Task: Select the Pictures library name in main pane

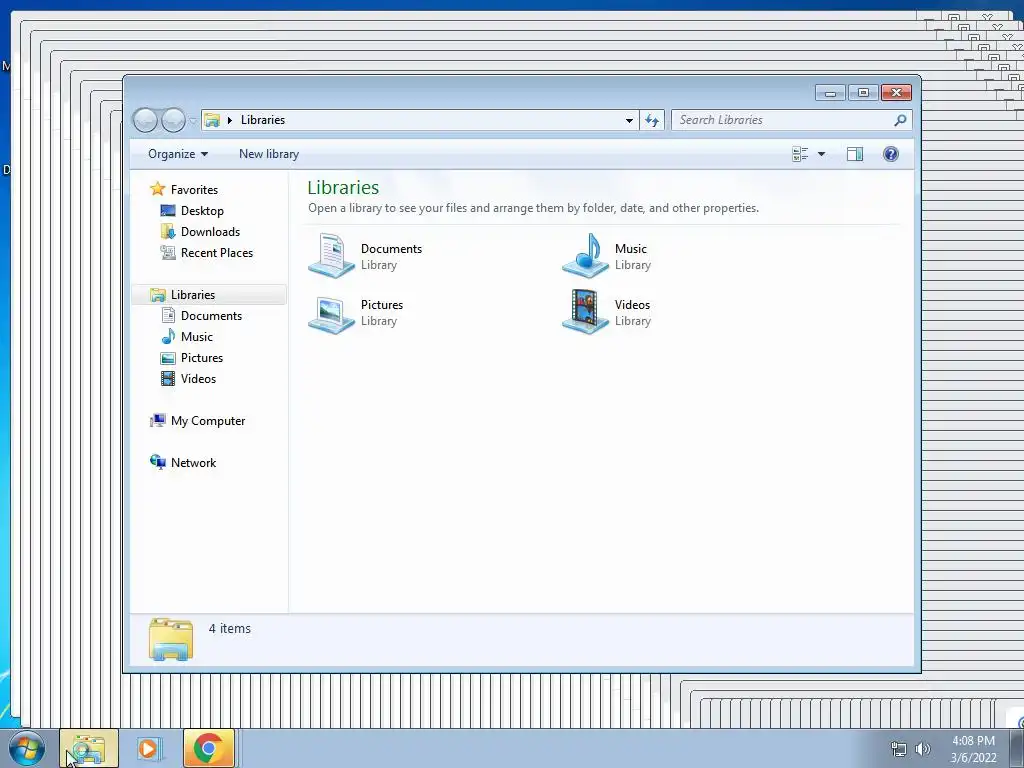Action: click(x=382, y=305)
